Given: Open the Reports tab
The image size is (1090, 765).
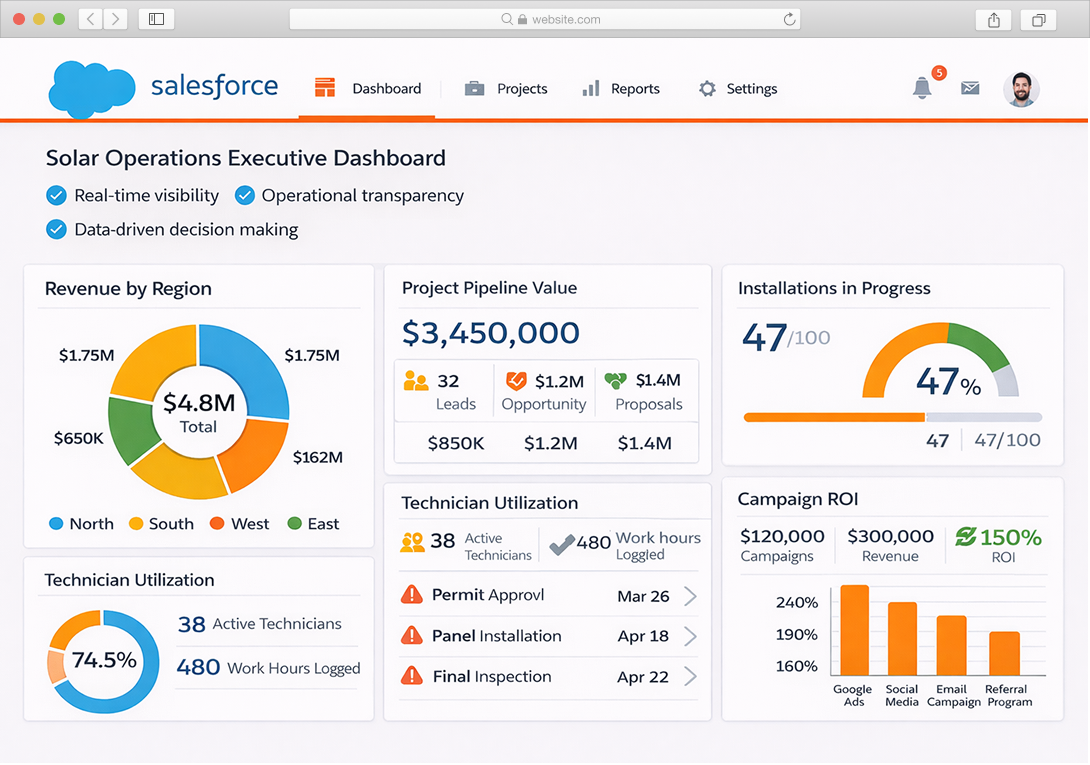Looking at the screenshot, I should tap(621, 89).
